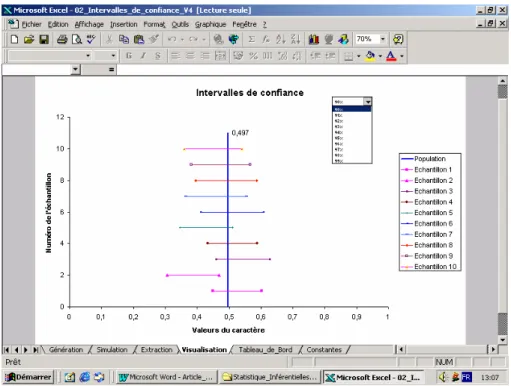Viewport: 511px width, 386px height.
Task: Sort ascending with A-Z icon
Action: coord(281,39)
